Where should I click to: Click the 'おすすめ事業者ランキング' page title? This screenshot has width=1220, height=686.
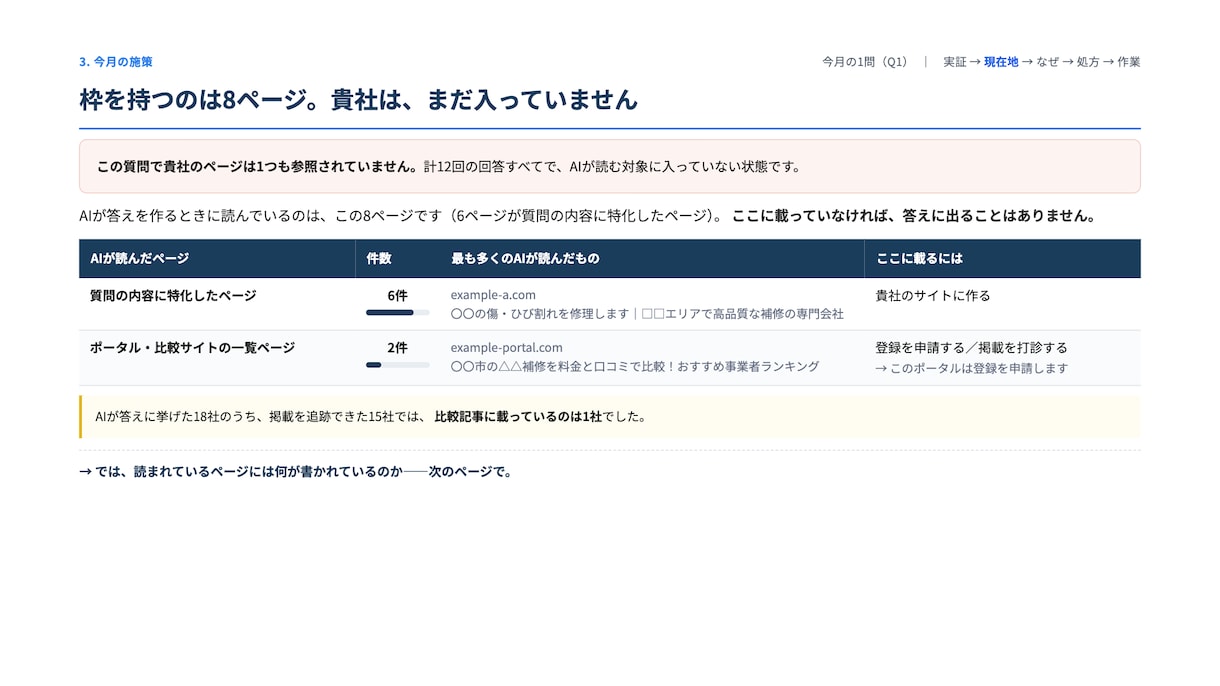pos(635,367)
